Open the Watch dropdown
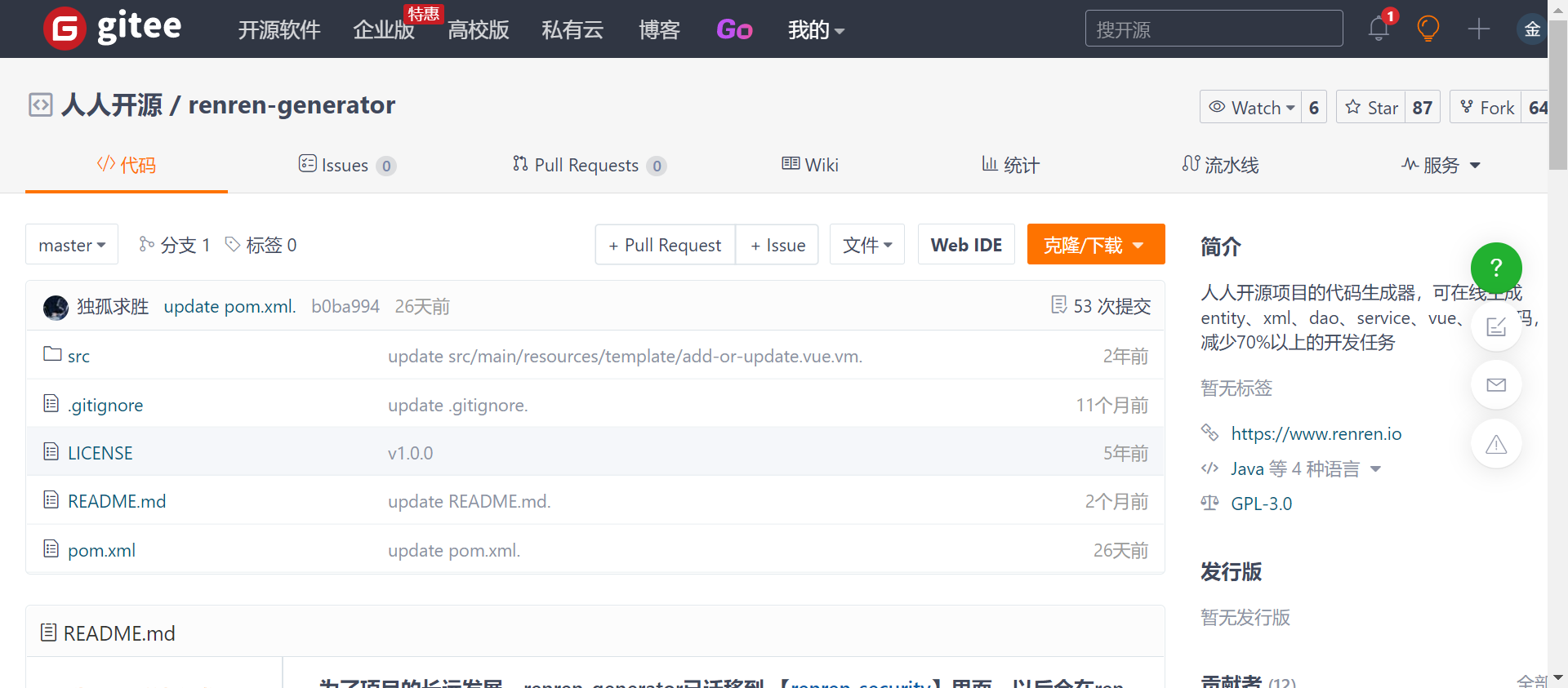Screen dimensions: 1568x688 1250,107
